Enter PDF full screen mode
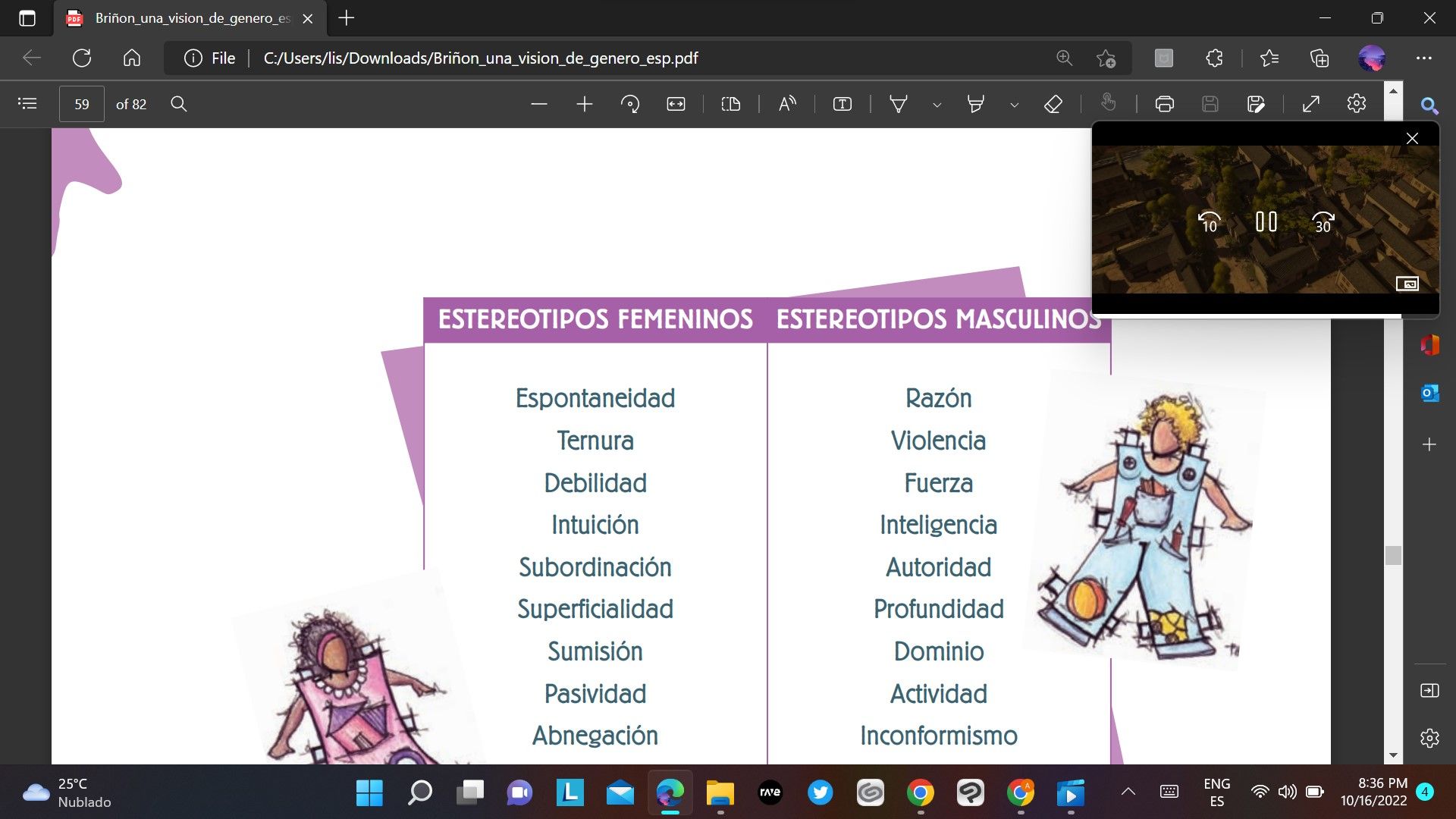Screen dimensions: 1456x819 tap(1311, 104)
